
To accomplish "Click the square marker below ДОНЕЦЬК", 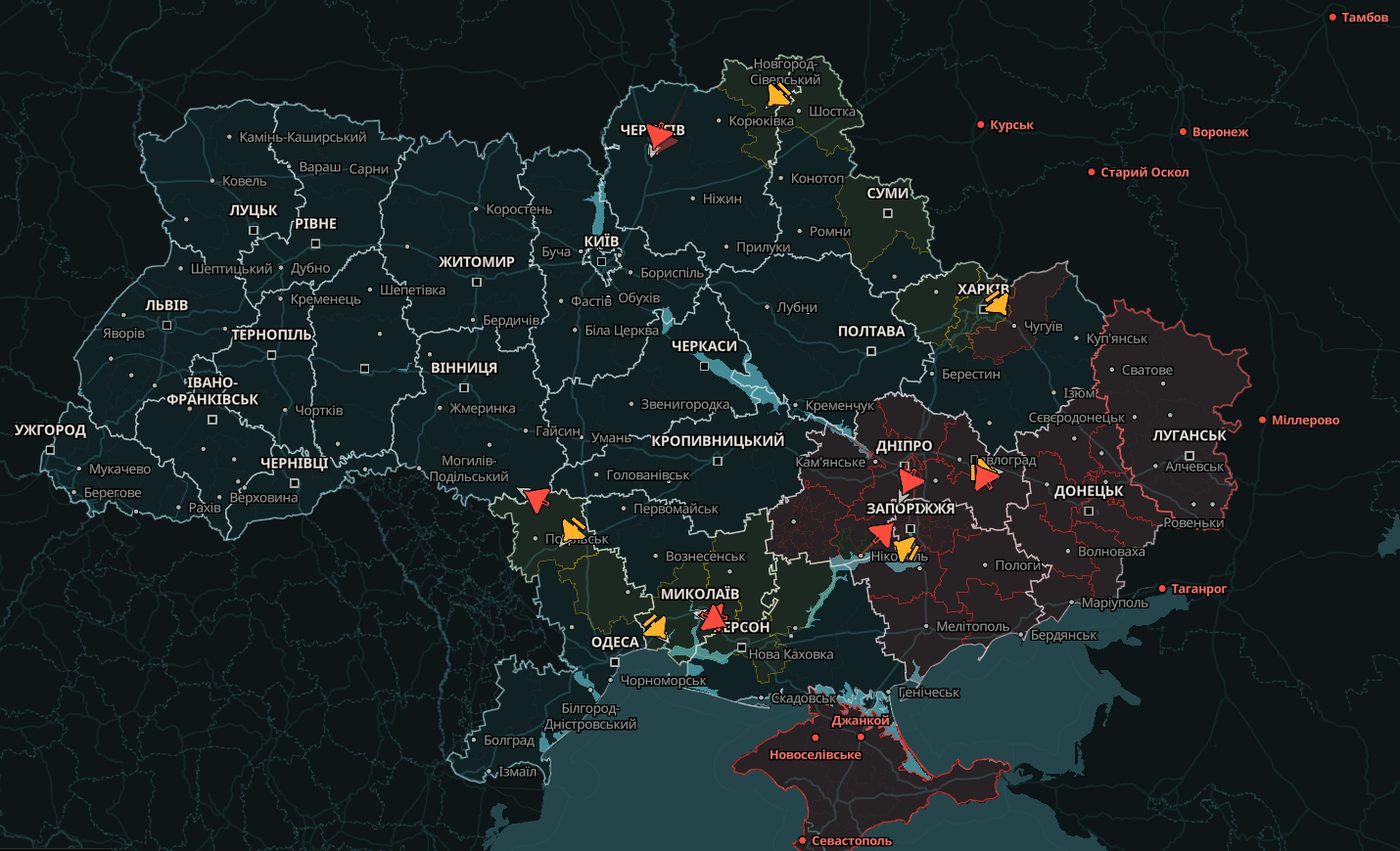I will [1088, 511].
